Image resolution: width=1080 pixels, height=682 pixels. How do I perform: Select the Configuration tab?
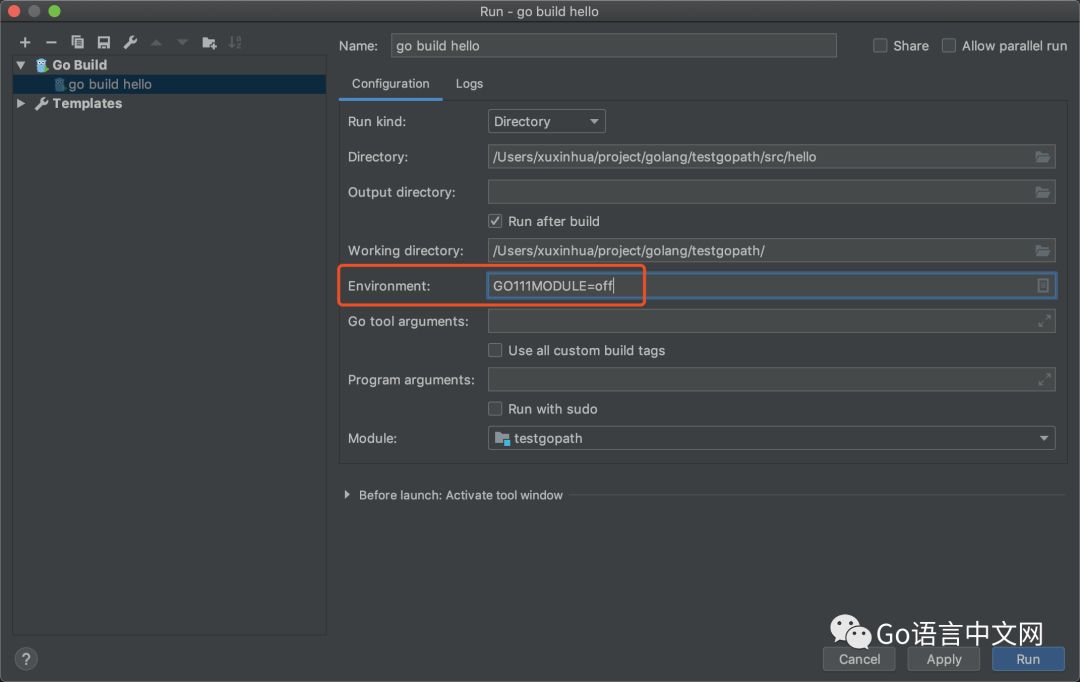[x=390, y=84]
